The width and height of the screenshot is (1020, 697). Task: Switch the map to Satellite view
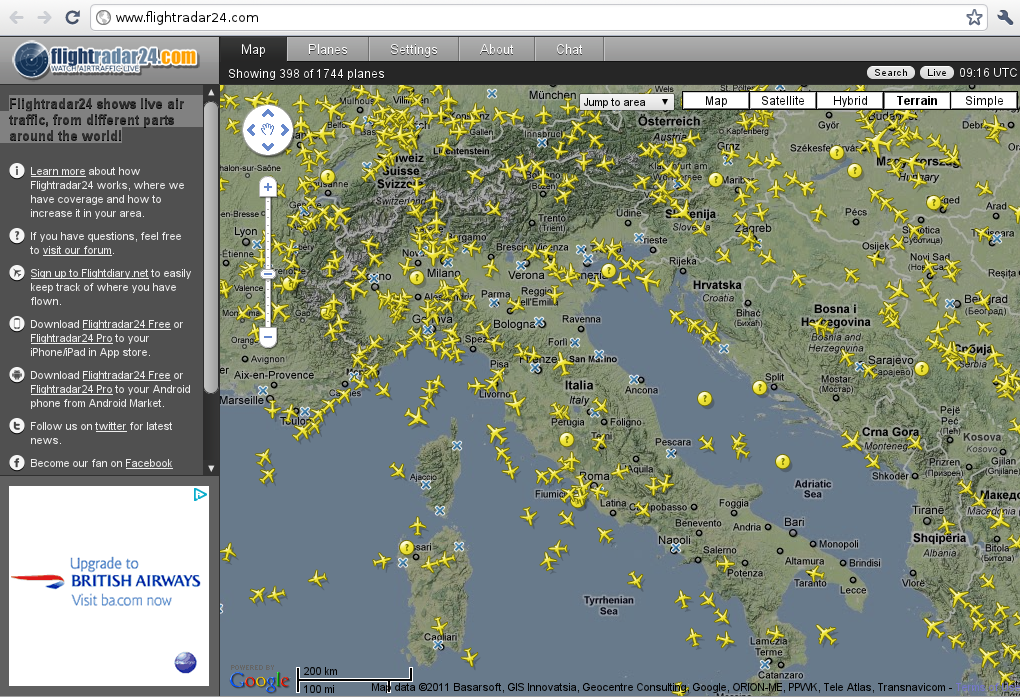[782, 100]
